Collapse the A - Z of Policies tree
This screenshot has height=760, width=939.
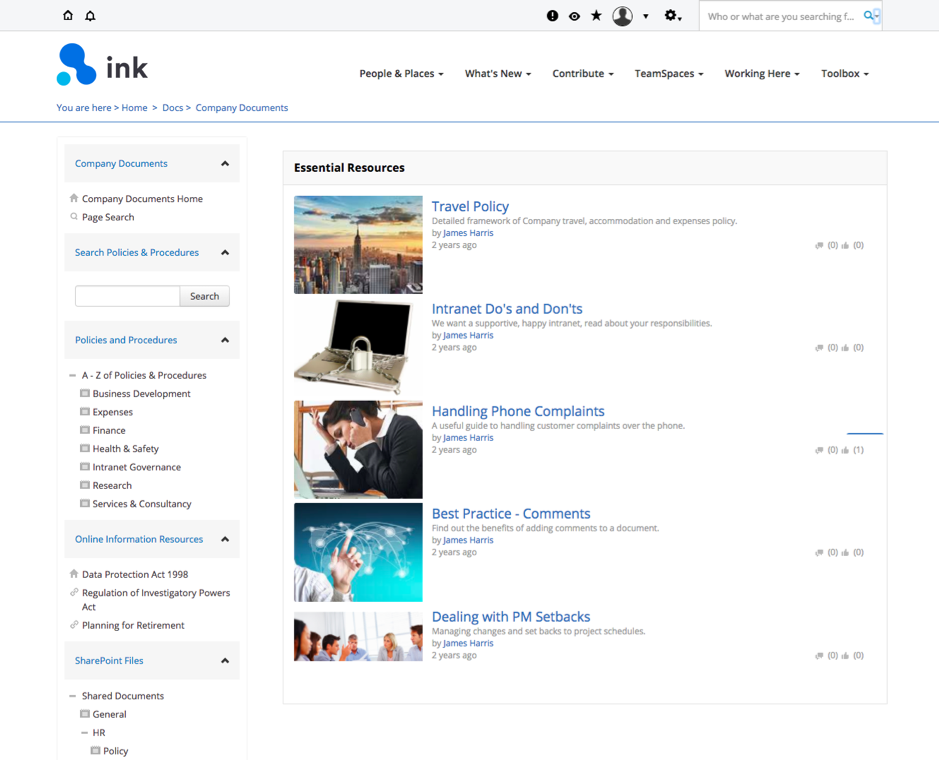[x=73, y=376]
